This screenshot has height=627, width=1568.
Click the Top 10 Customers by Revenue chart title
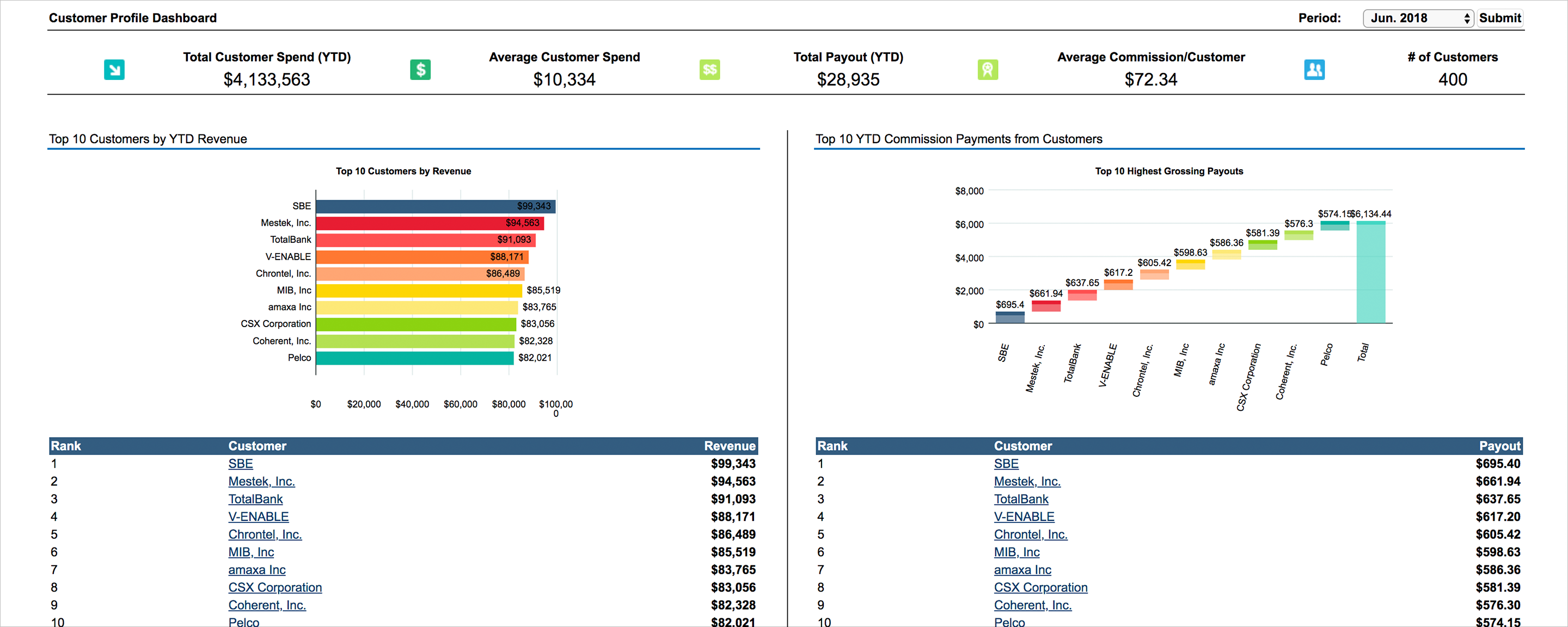(403, 171)
